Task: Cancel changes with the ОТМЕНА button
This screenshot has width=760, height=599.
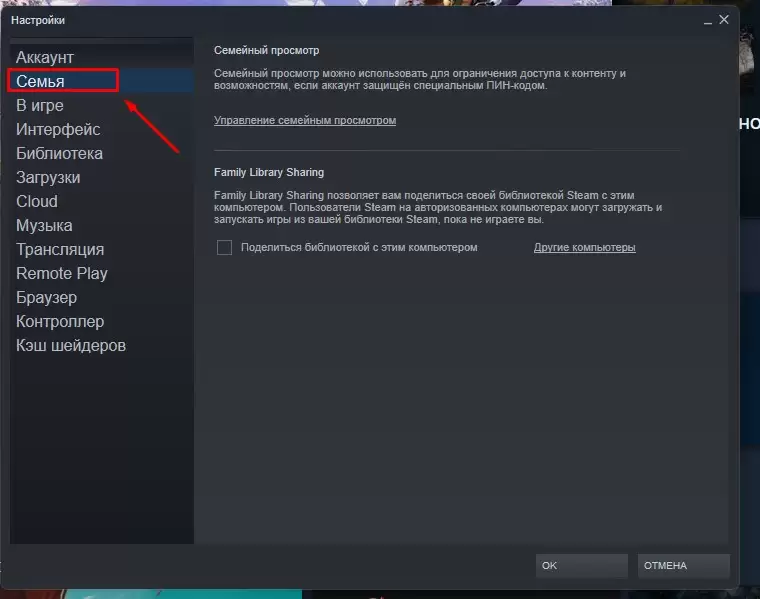Action: 683,566
